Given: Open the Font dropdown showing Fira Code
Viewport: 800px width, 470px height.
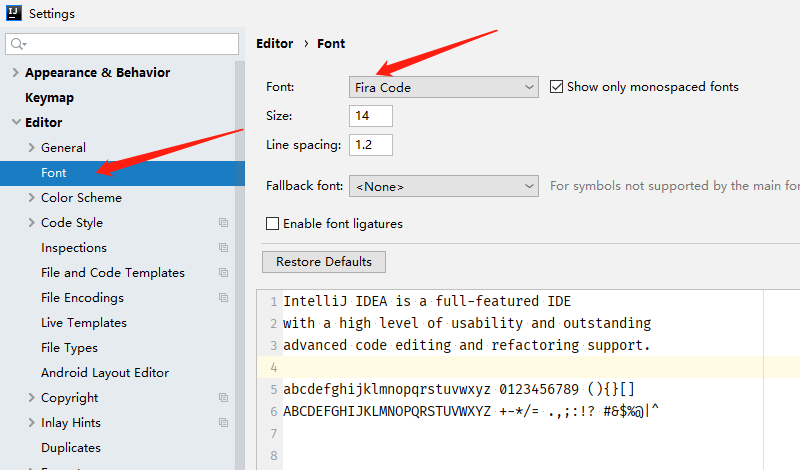Looking at the screenshot, I should (x=443, y=87).
